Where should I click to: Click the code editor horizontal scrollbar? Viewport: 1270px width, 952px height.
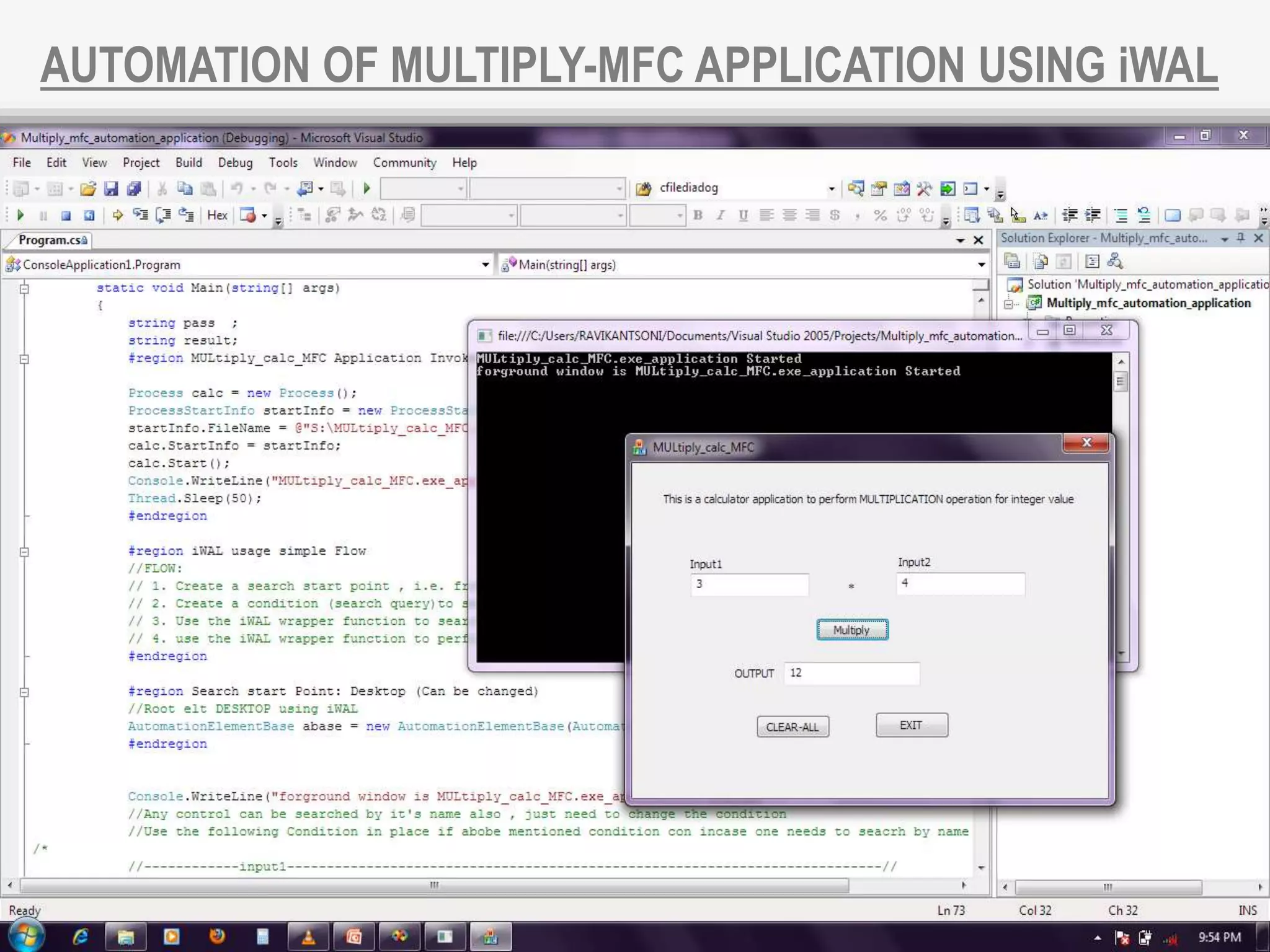[434, 885]
